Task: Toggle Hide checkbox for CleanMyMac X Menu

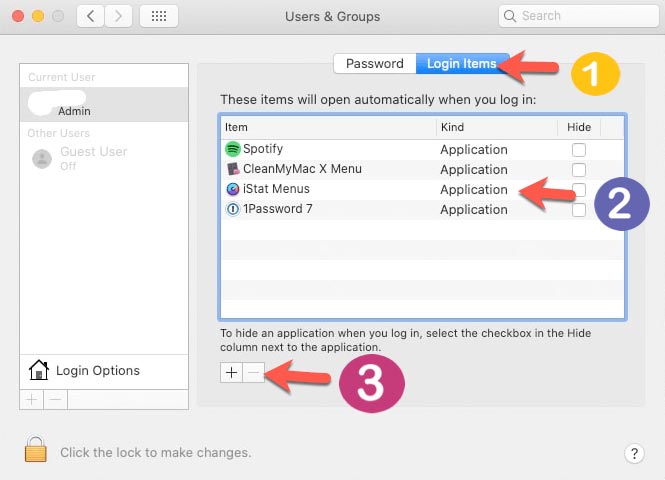Action: tap(579, 170)
